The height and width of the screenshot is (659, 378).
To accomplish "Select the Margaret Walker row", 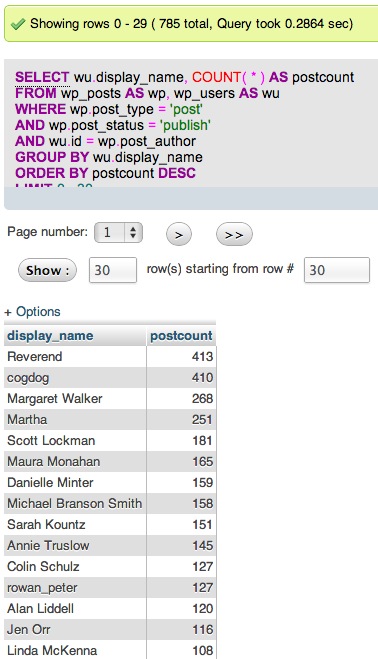I will (110, 398).
